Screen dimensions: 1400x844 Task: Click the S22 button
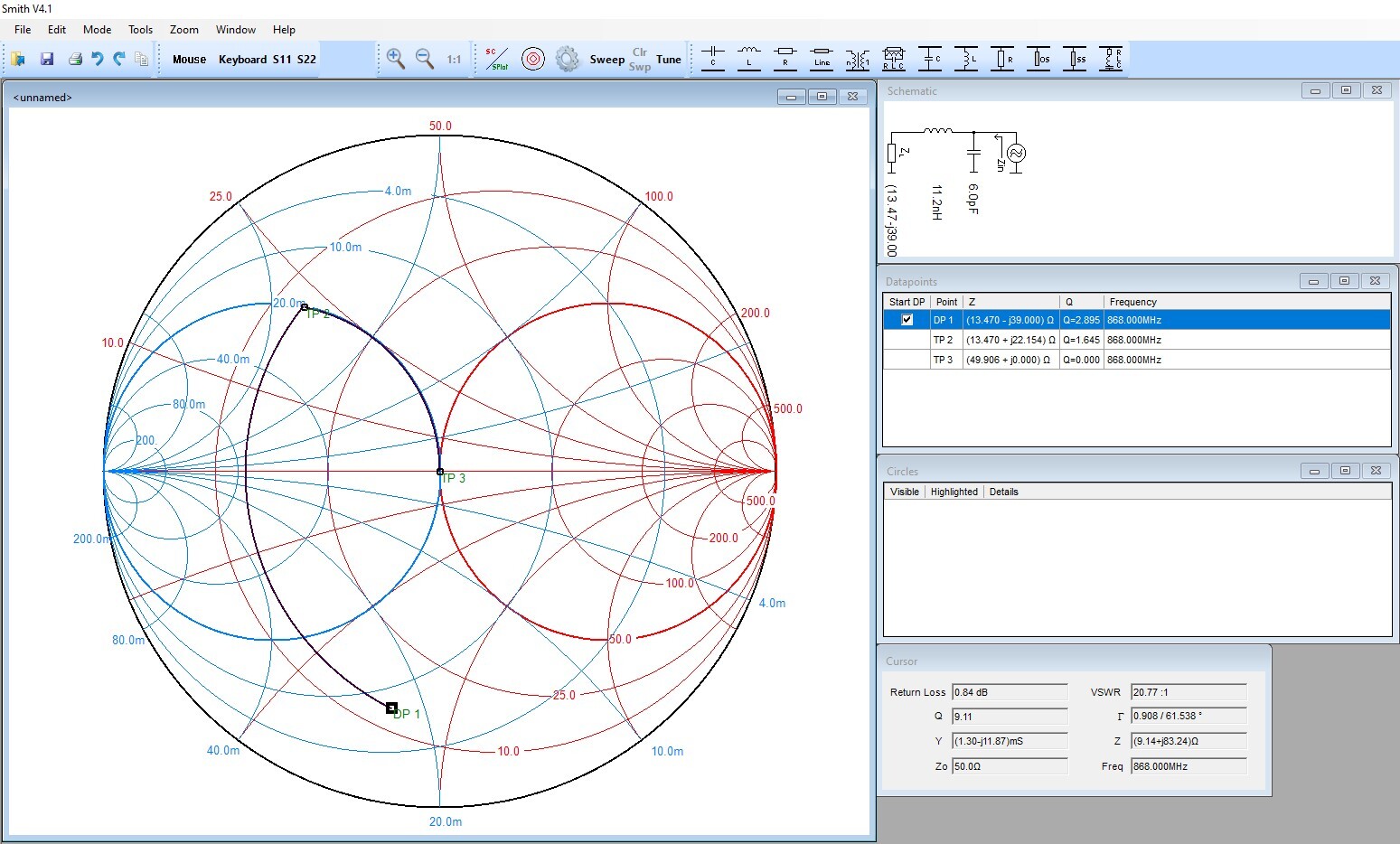(306, 60)
